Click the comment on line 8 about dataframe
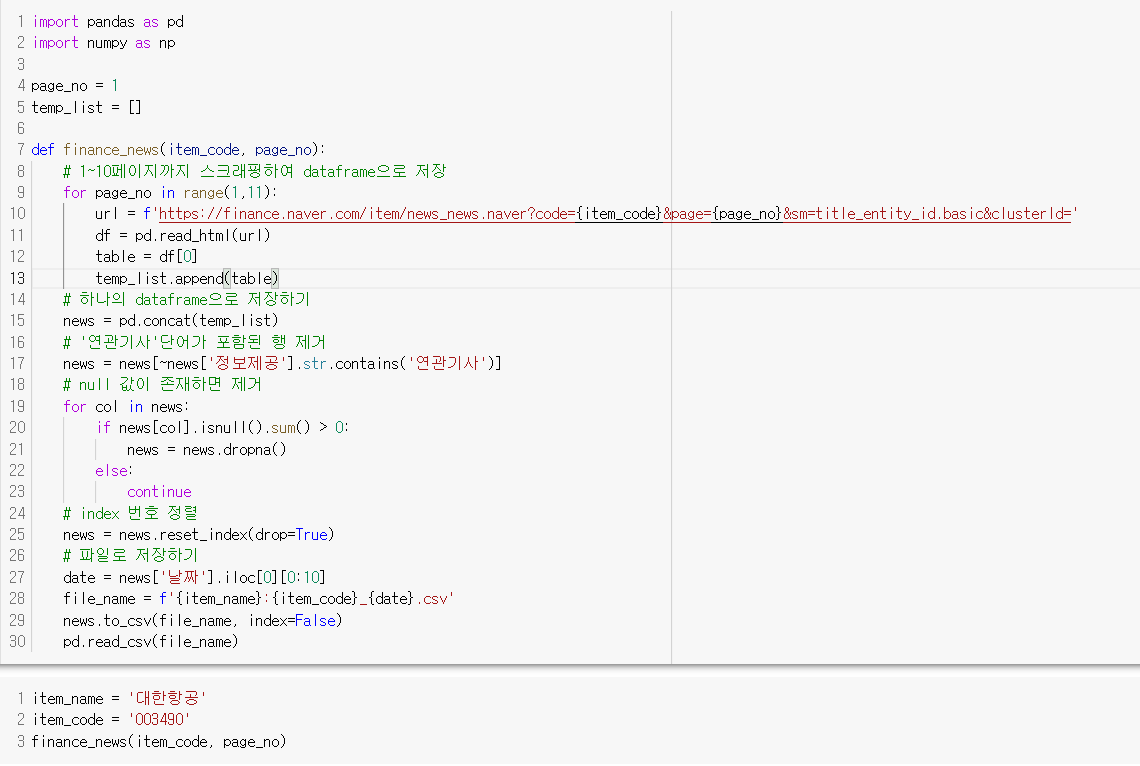The height and width of the screenshot is (766, 1140). coord(254,172)
